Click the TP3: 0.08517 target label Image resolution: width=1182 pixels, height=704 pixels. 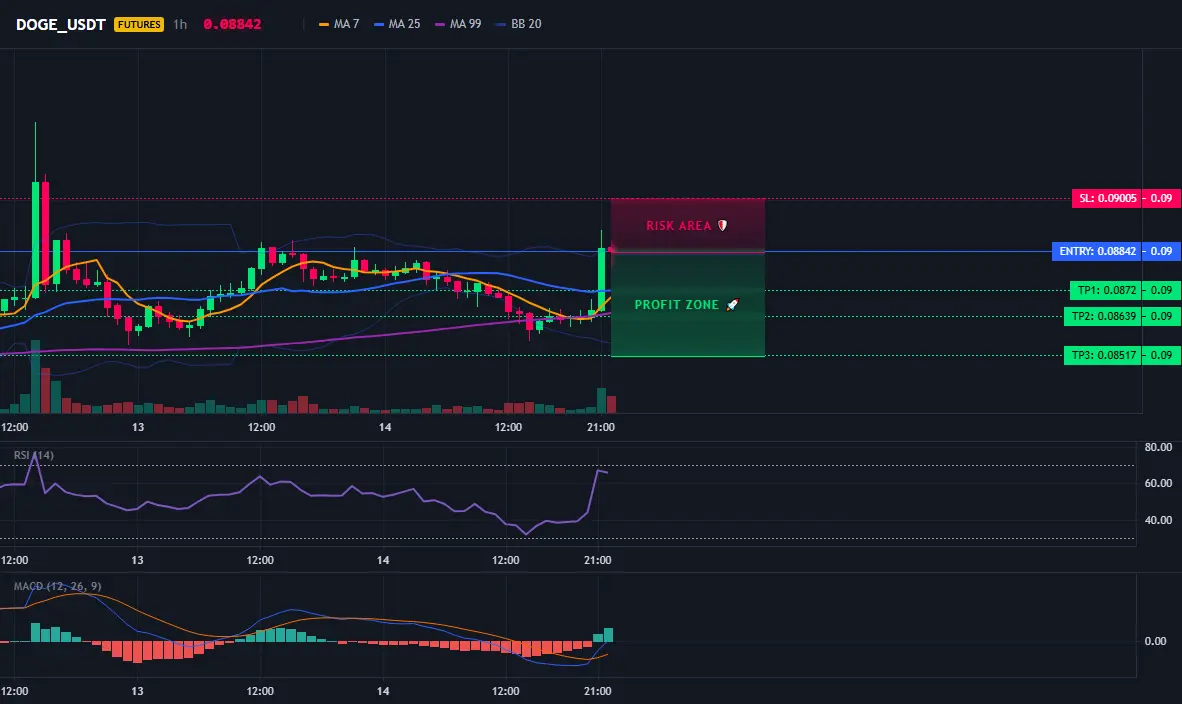[x=1103, y=355]
